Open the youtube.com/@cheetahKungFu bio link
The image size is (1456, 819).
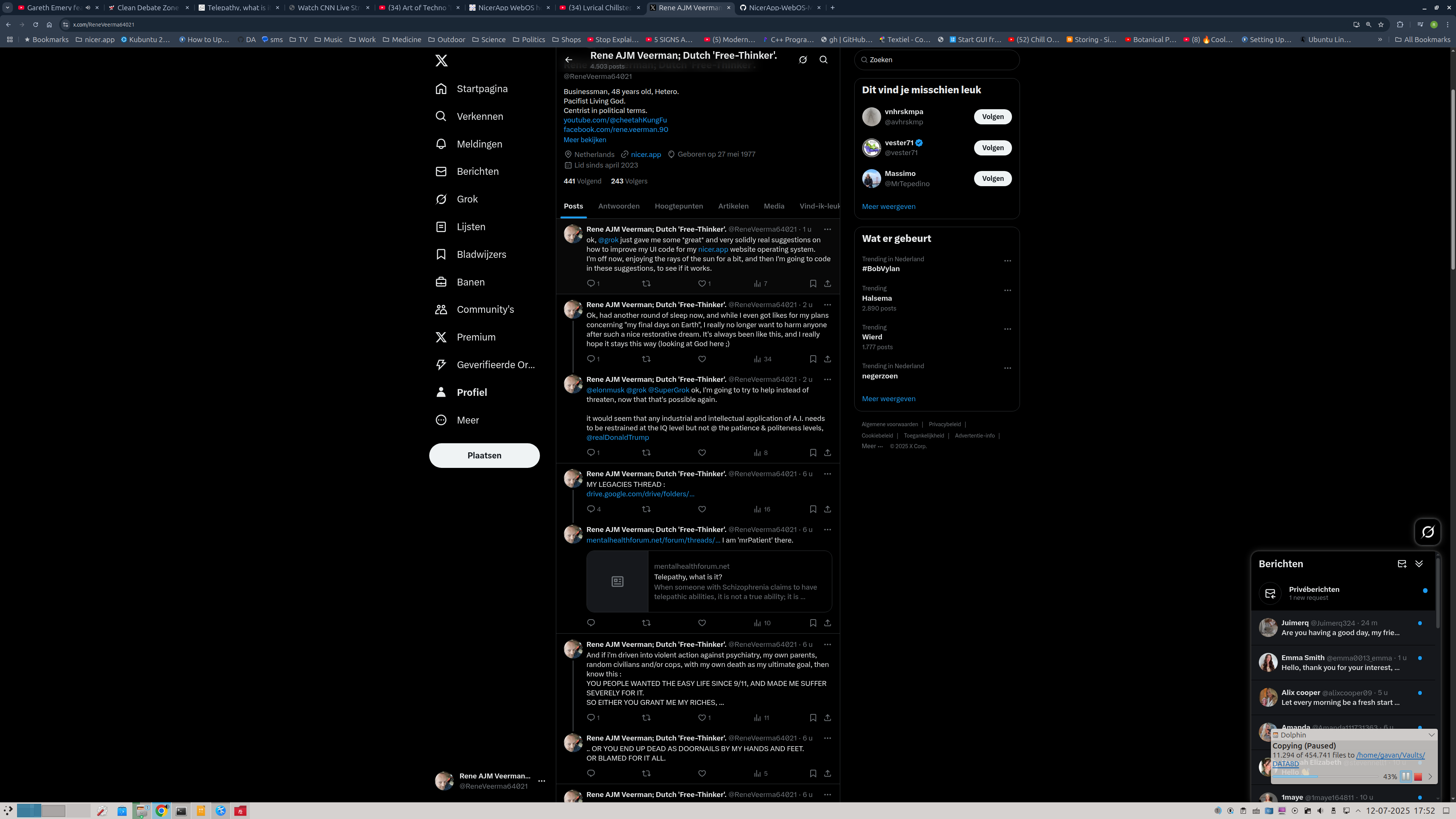(x=615, y=120)
